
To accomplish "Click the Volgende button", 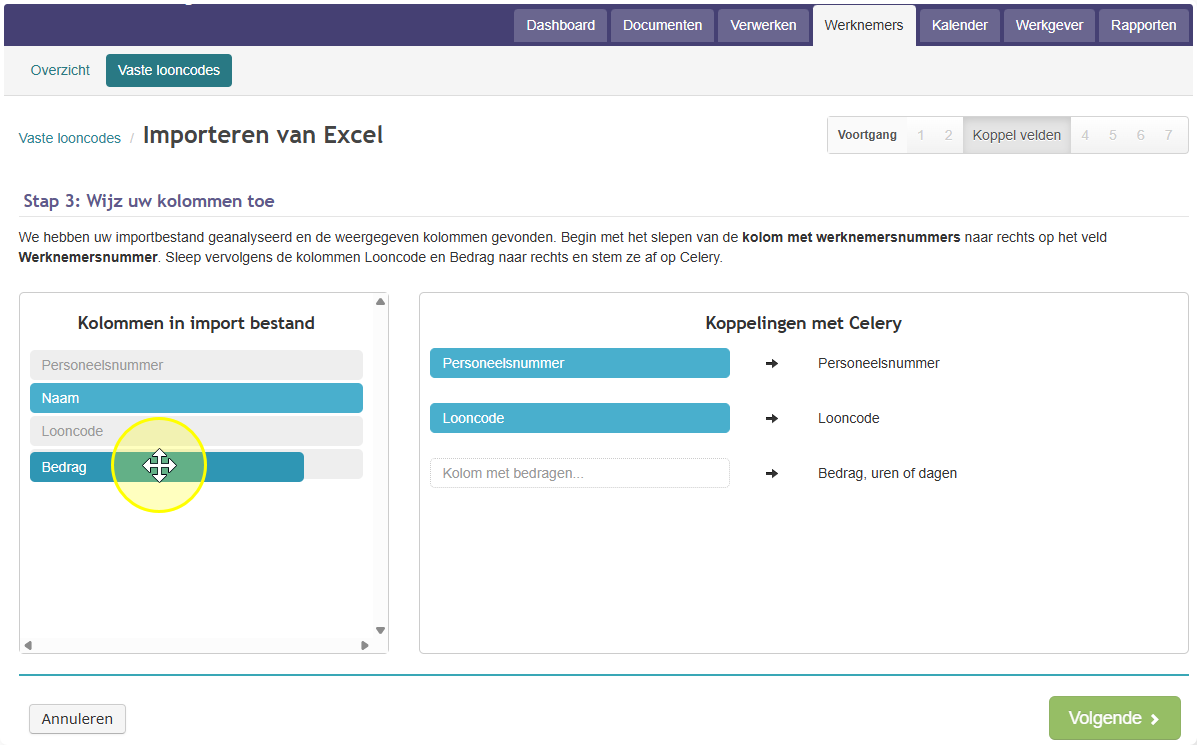I will click(x=1115, y=718).
